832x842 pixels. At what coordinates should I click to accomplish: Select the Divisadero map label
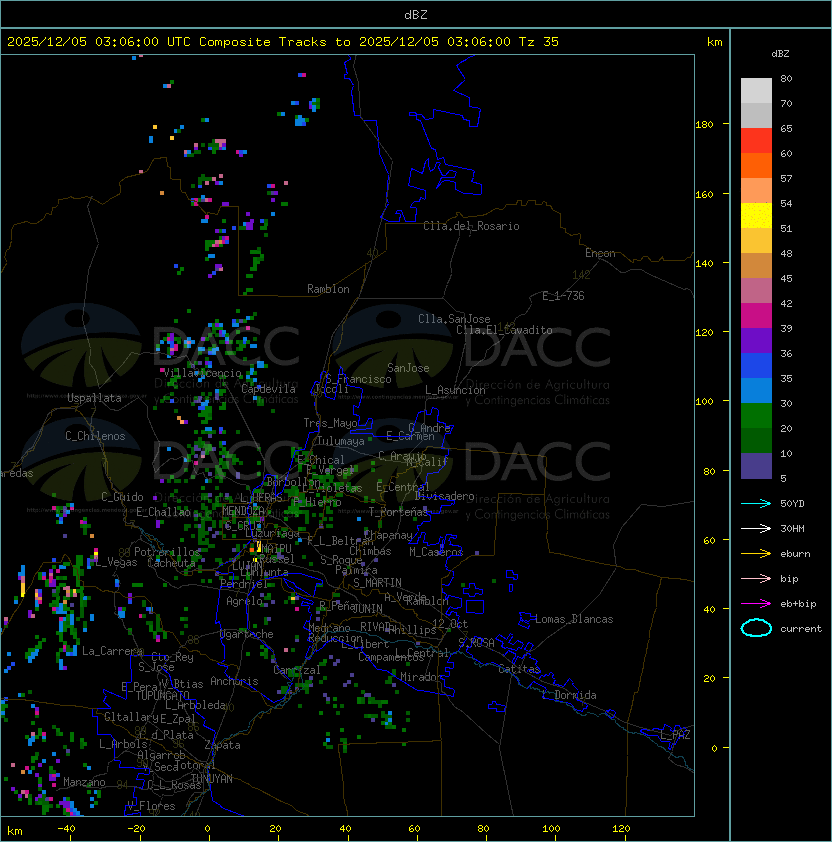coord(444,496)
